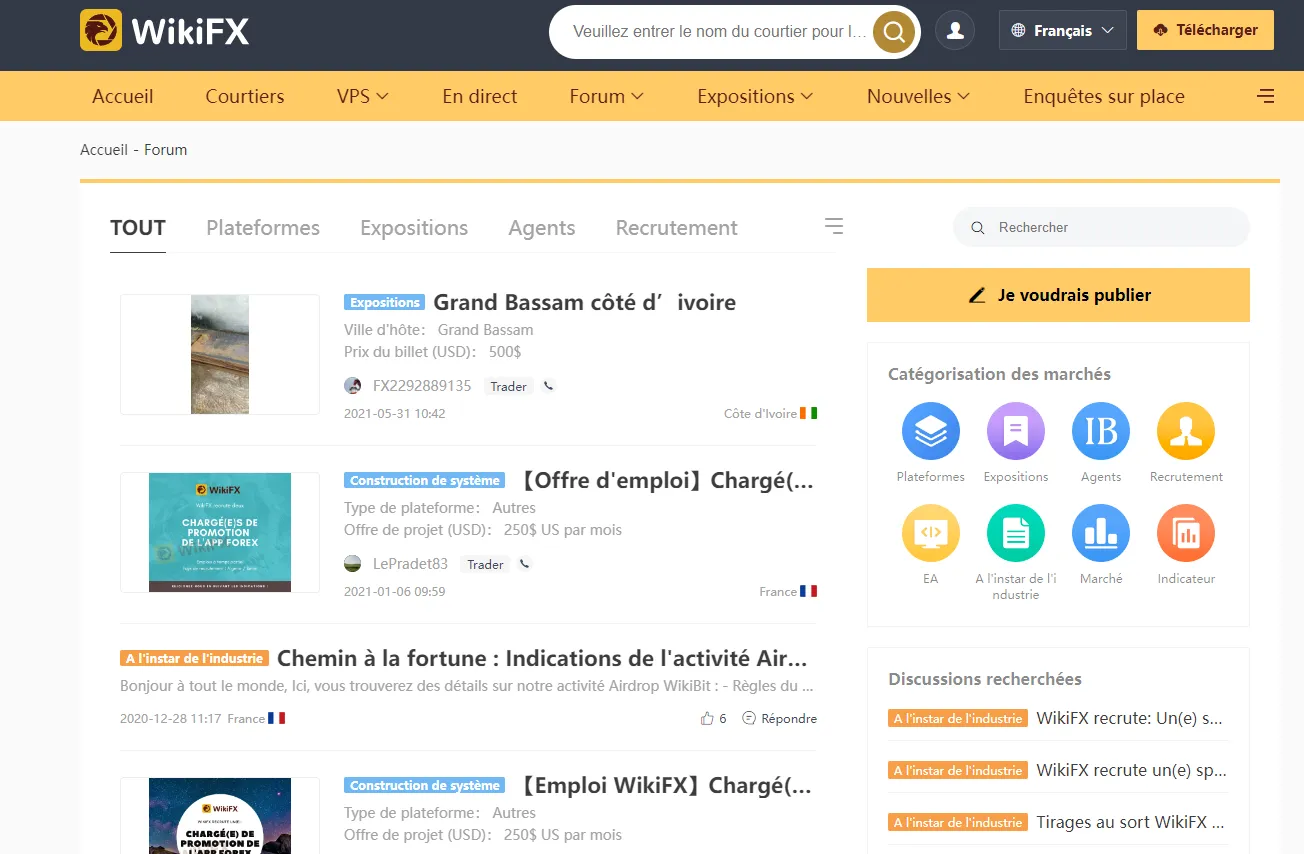Open the forum tabs list icon
1304x854 pixels.
[834, 226]
